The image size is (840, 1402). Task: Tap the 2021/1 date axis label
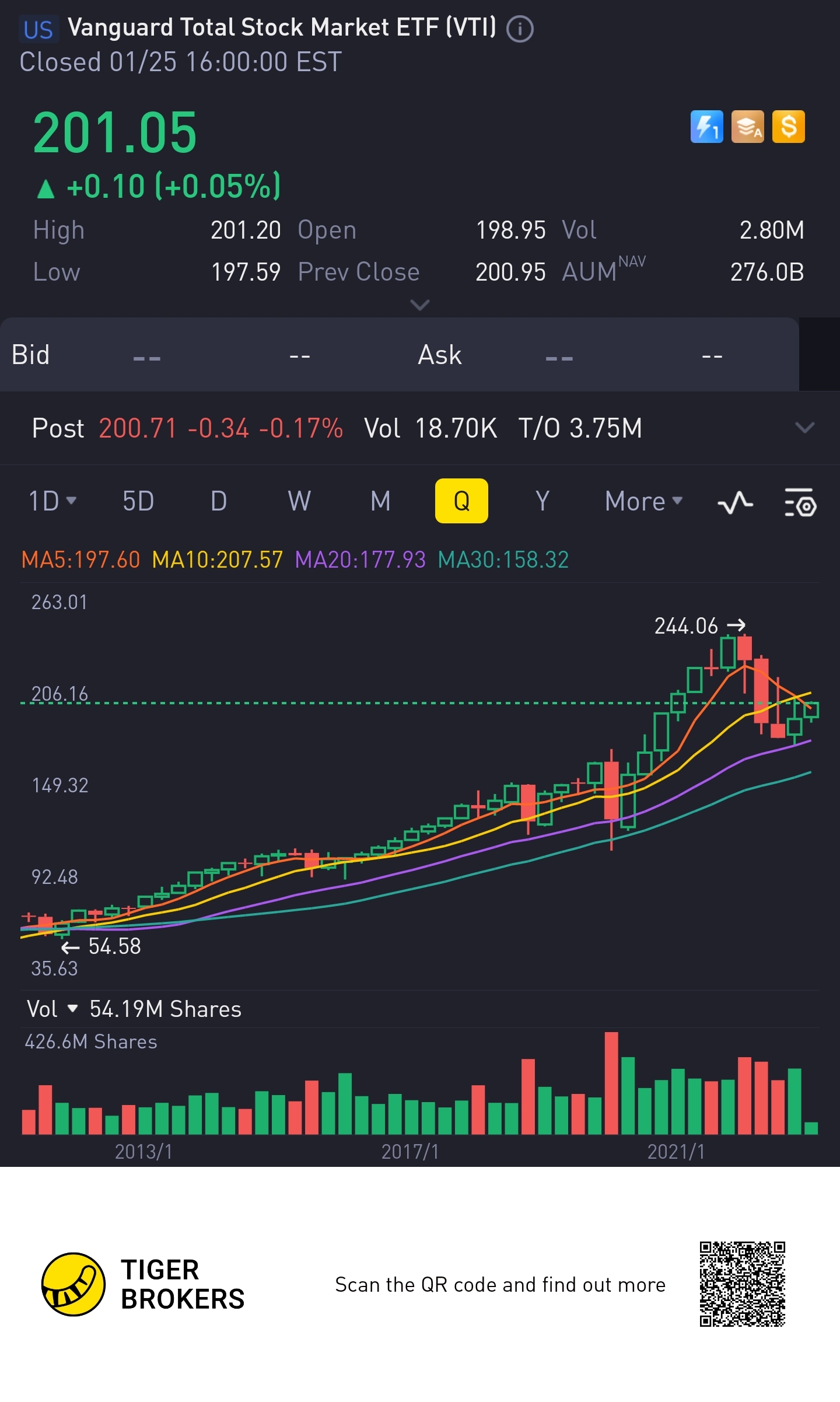[677, 1152]
